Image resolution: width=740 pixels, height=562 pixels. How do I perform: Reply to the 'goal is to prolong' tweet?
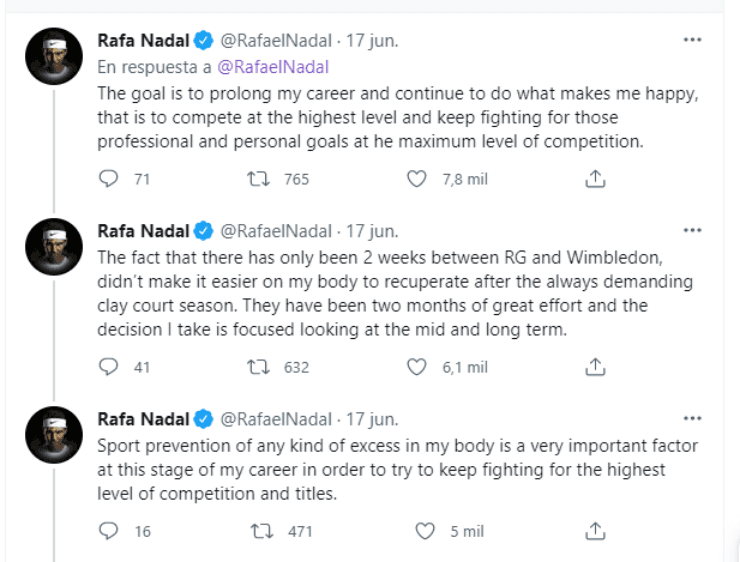pos(110,179)
